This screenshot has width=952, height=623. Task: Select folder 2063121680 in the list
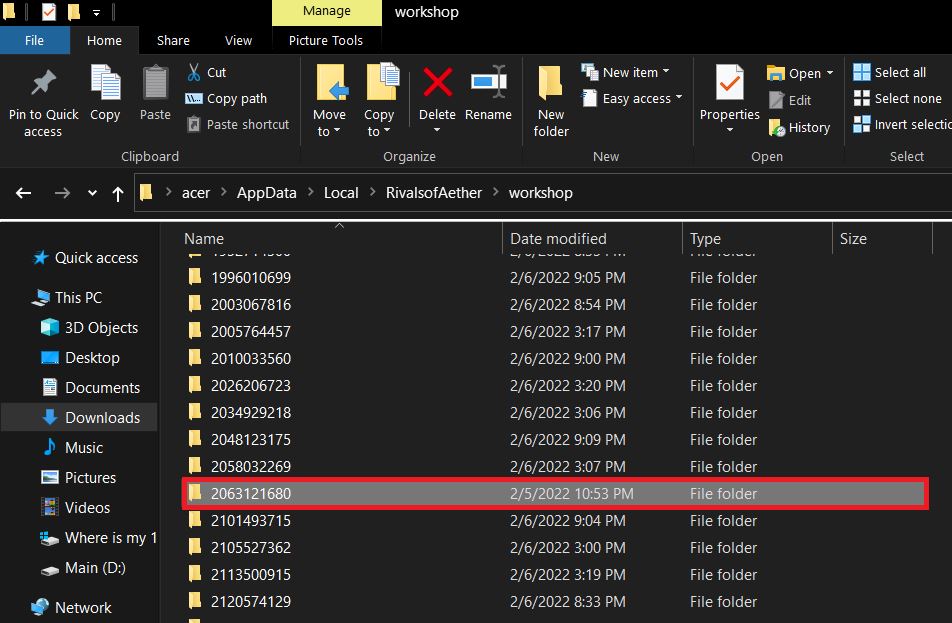tap(555, 494)
